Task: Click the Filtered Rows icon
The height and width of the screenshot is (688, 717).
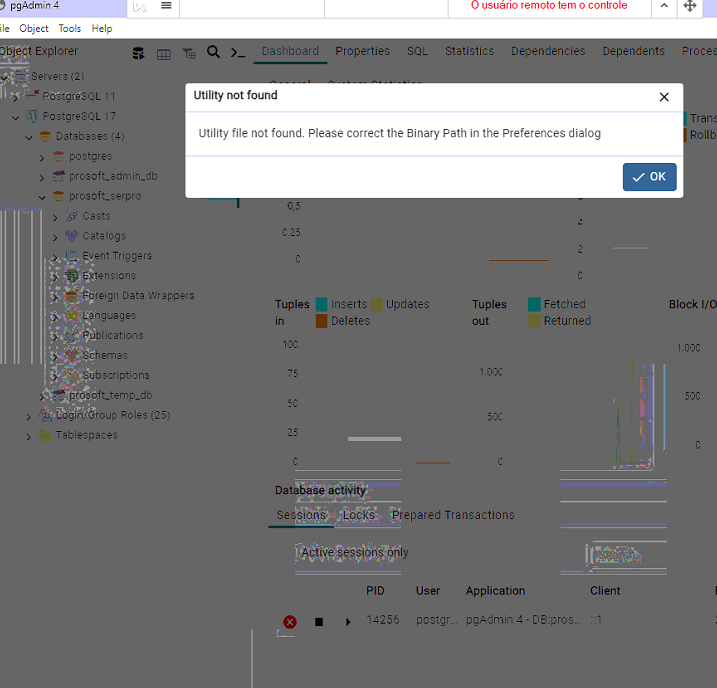Action: coord(189,54)
